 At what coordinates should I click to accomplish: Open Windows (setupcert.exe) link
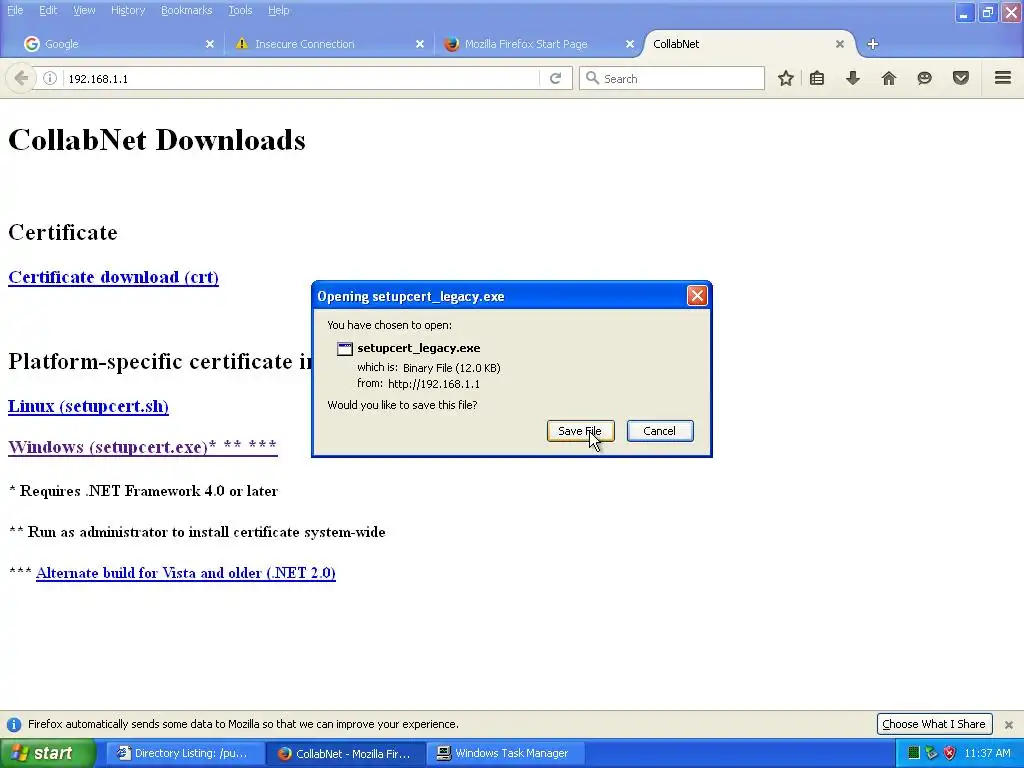coord(142,447)
